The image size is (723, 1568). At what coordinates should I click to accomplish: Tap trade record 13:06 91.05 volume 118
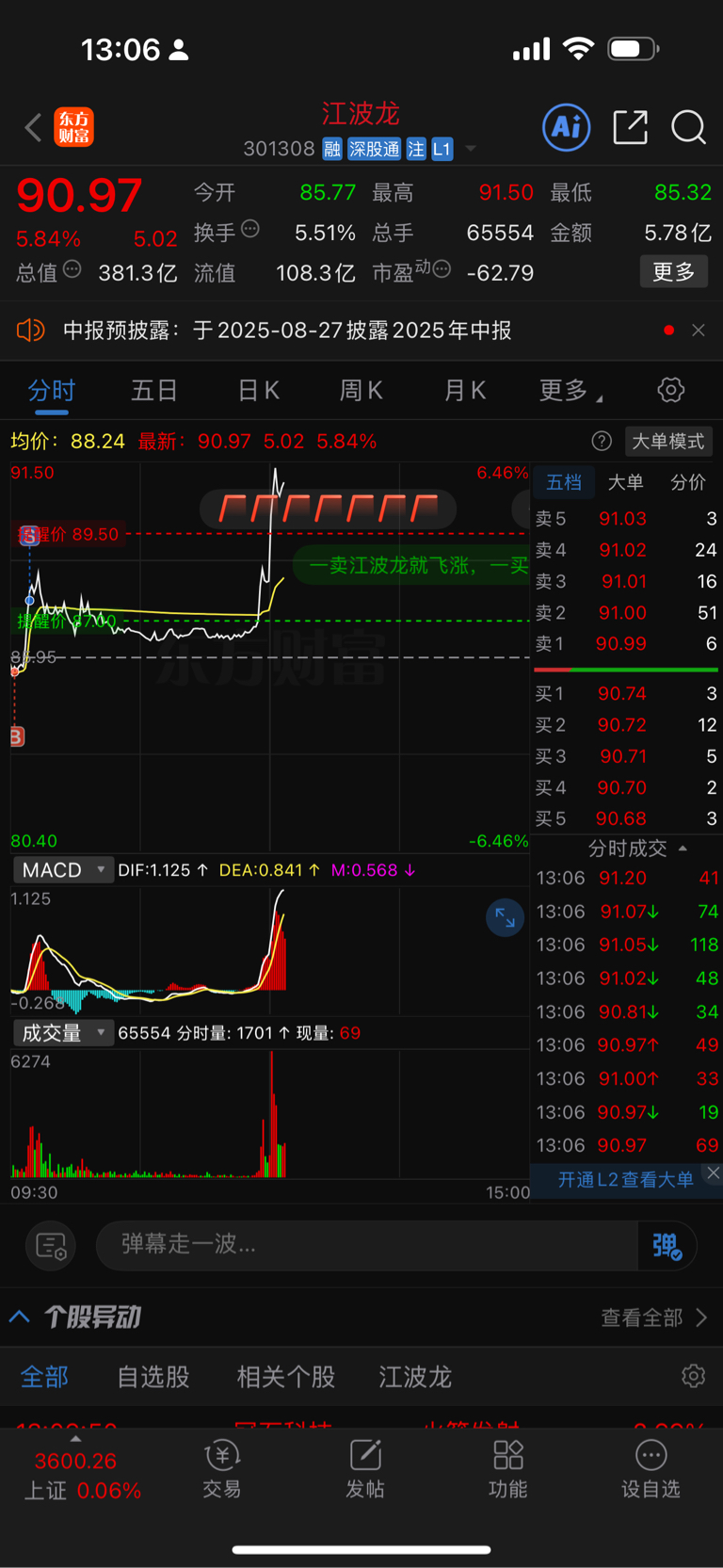(627, 945)
